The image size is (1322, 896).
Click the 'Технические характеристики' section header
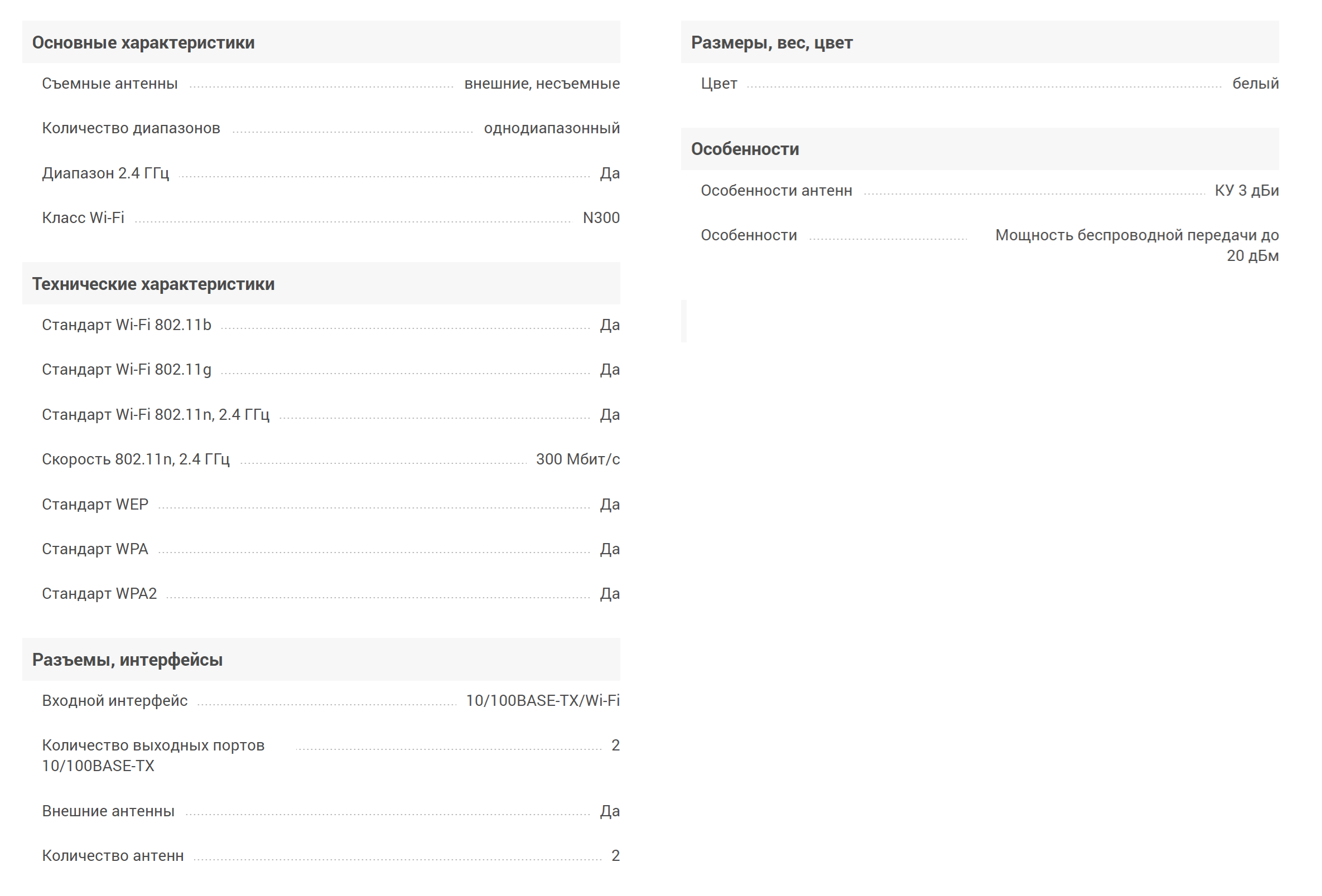click(153, 284)
